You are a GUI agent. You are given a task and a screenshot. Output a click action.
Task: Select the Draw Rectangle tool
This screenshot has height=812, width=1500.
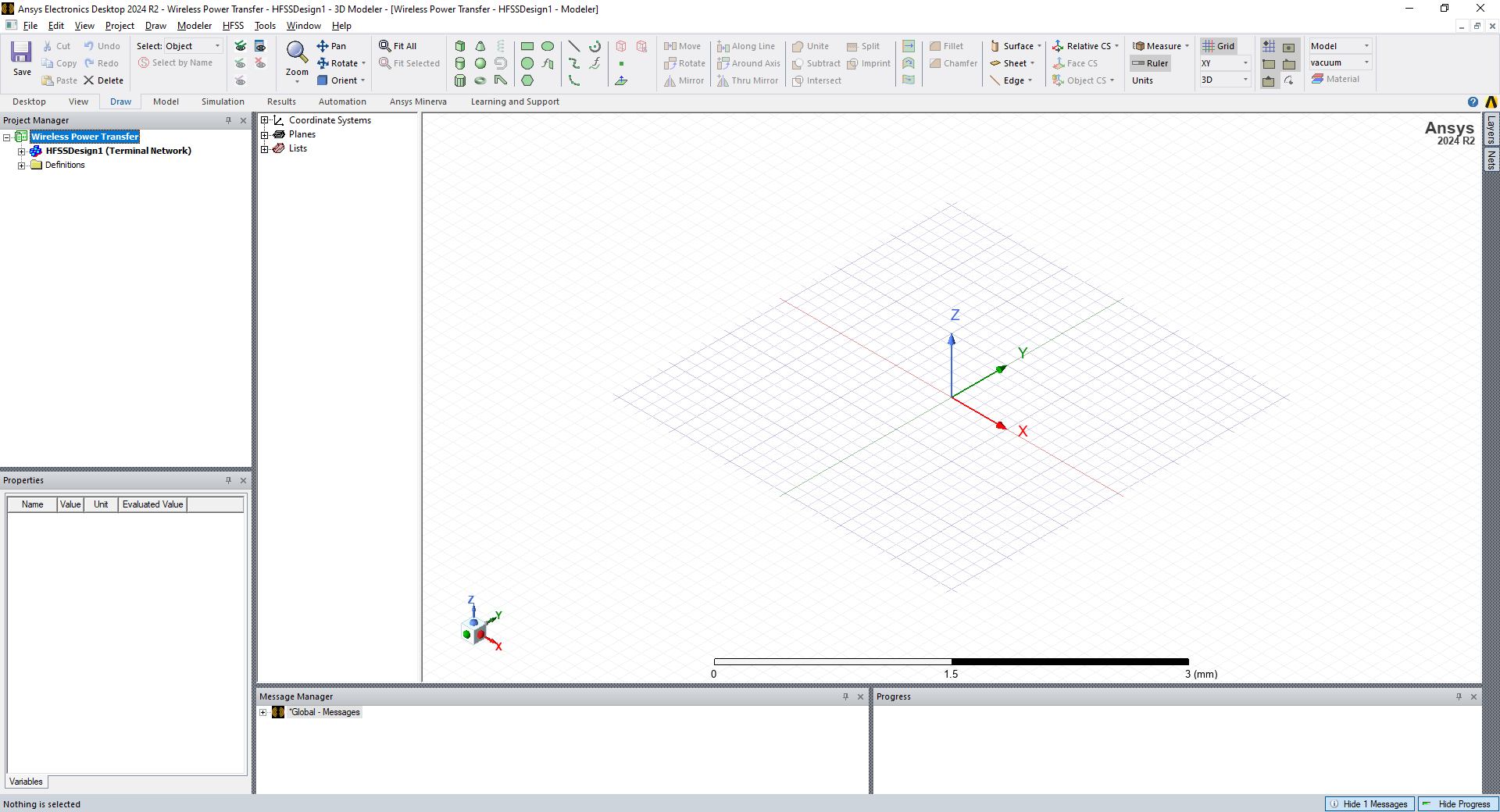click(x=527, y=46)
